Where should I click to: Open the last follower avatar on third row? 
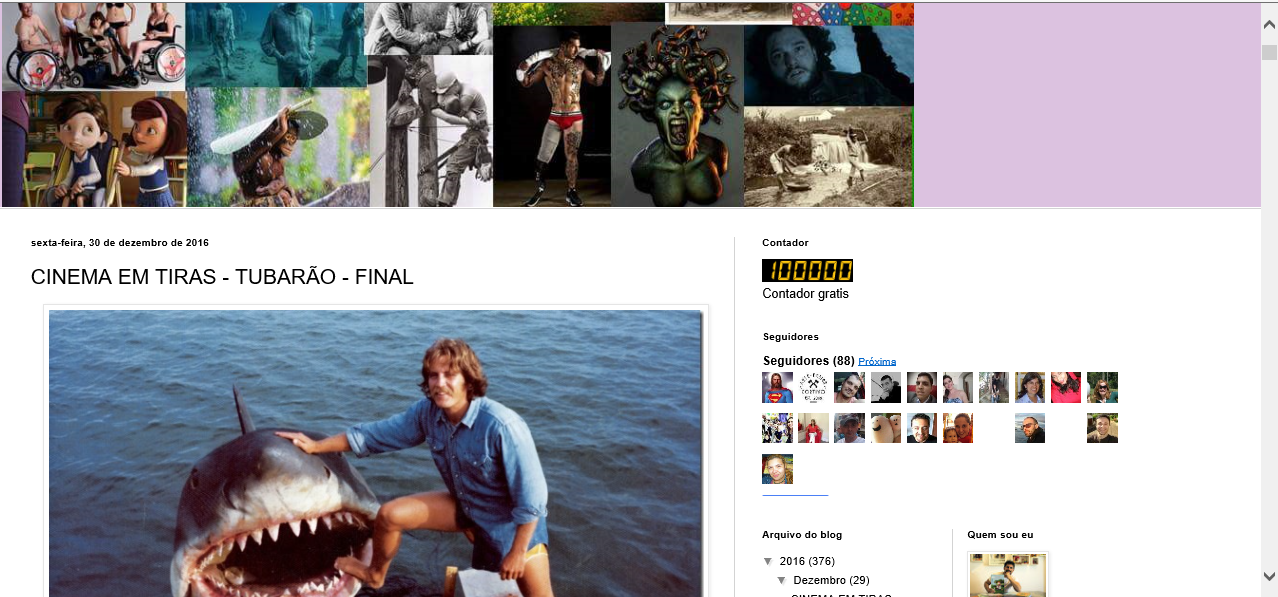tap(777, 469)
